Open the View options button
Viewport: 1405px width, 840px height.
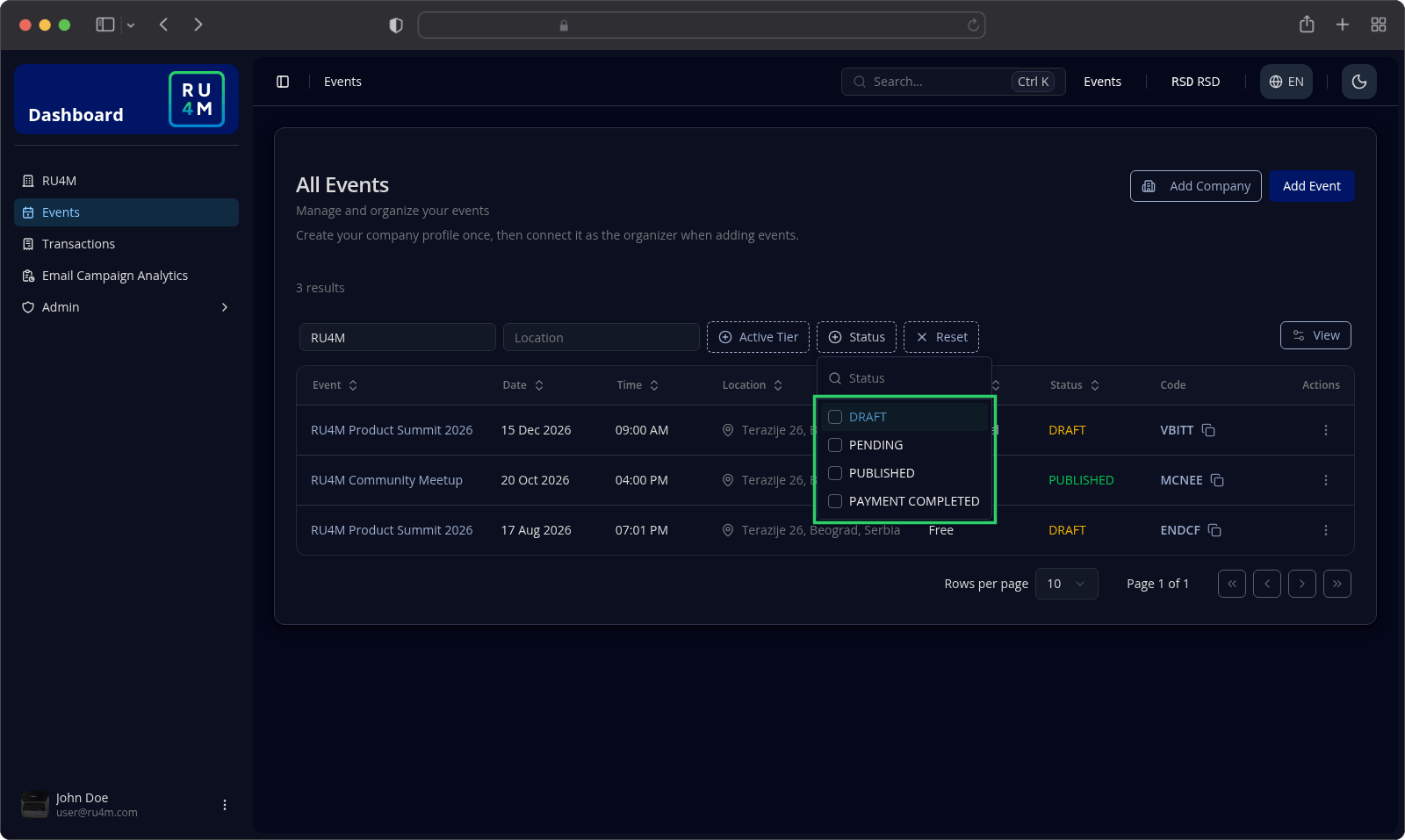pos(1315,335)
